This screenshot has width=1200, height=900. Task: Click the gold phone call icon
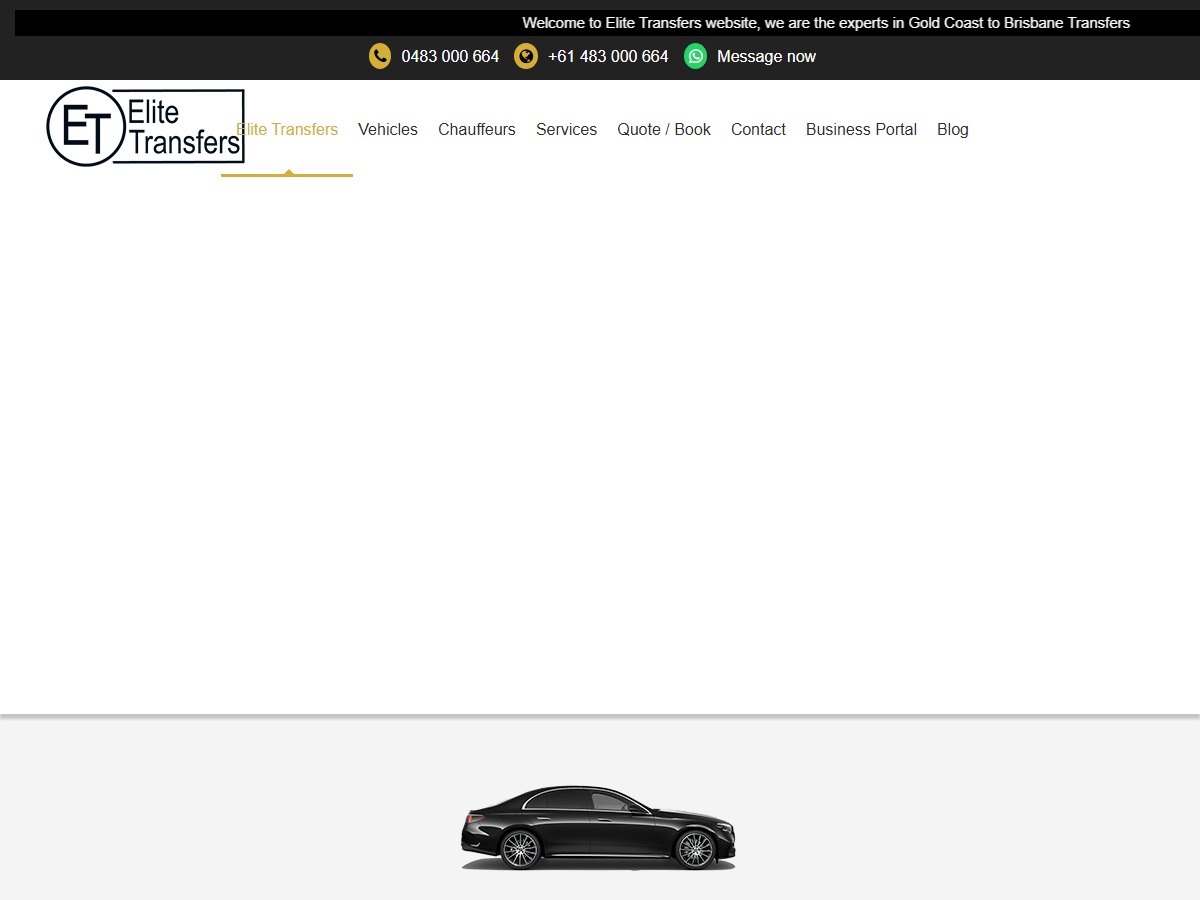pyautogui.click(x=380, y=56)
